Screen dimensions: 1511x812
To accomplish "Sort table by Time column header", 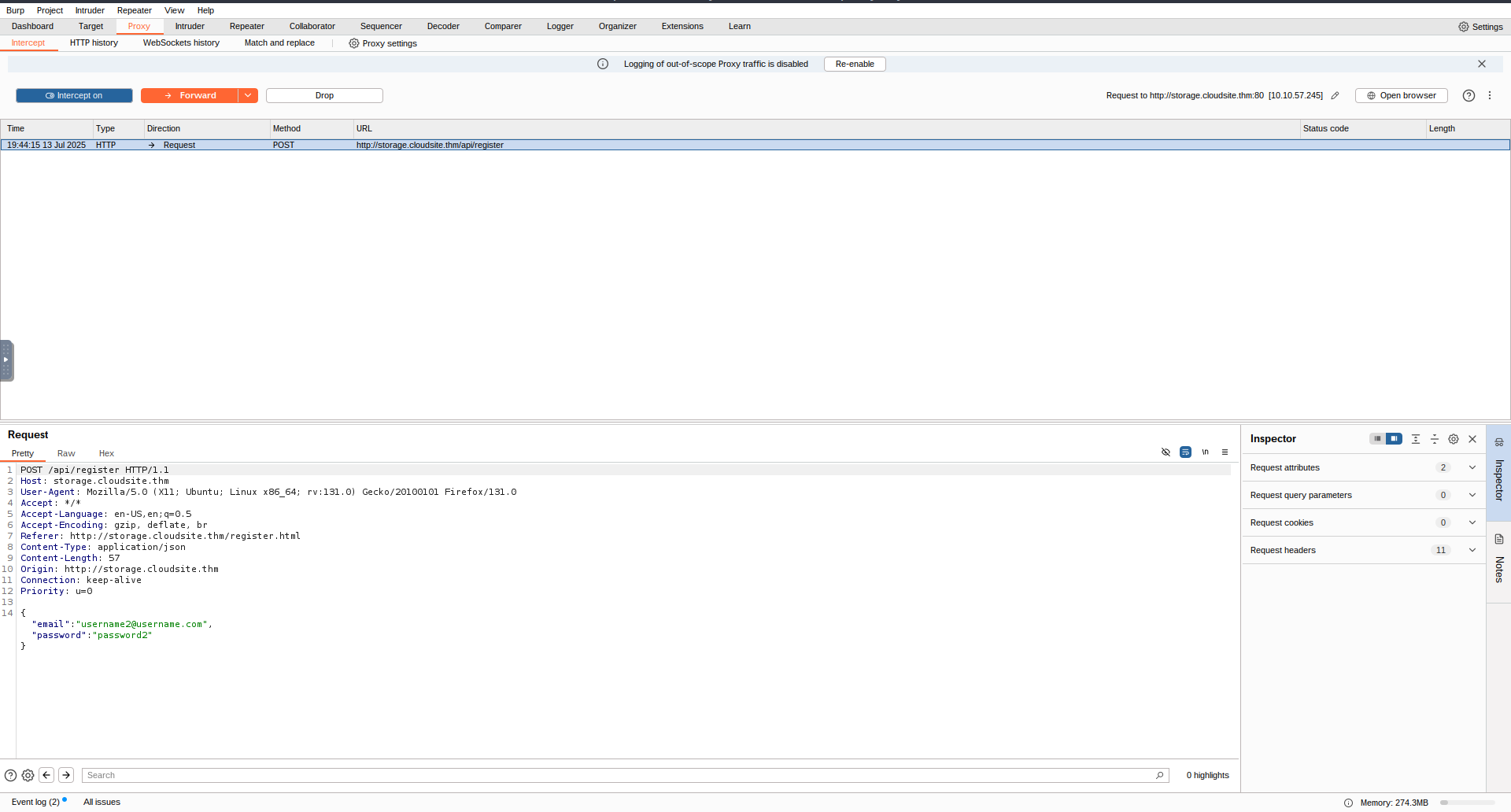I will [47, 128].
